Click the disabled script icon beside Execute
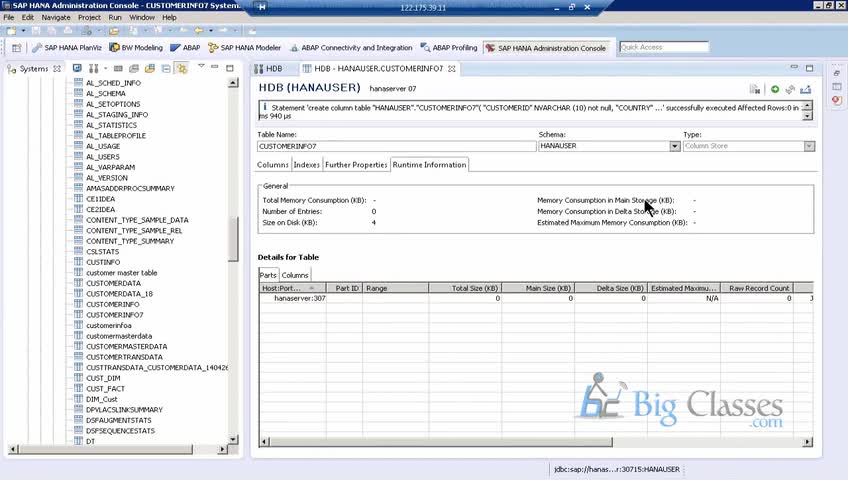 pyautogui.click(x=755, y=89)
